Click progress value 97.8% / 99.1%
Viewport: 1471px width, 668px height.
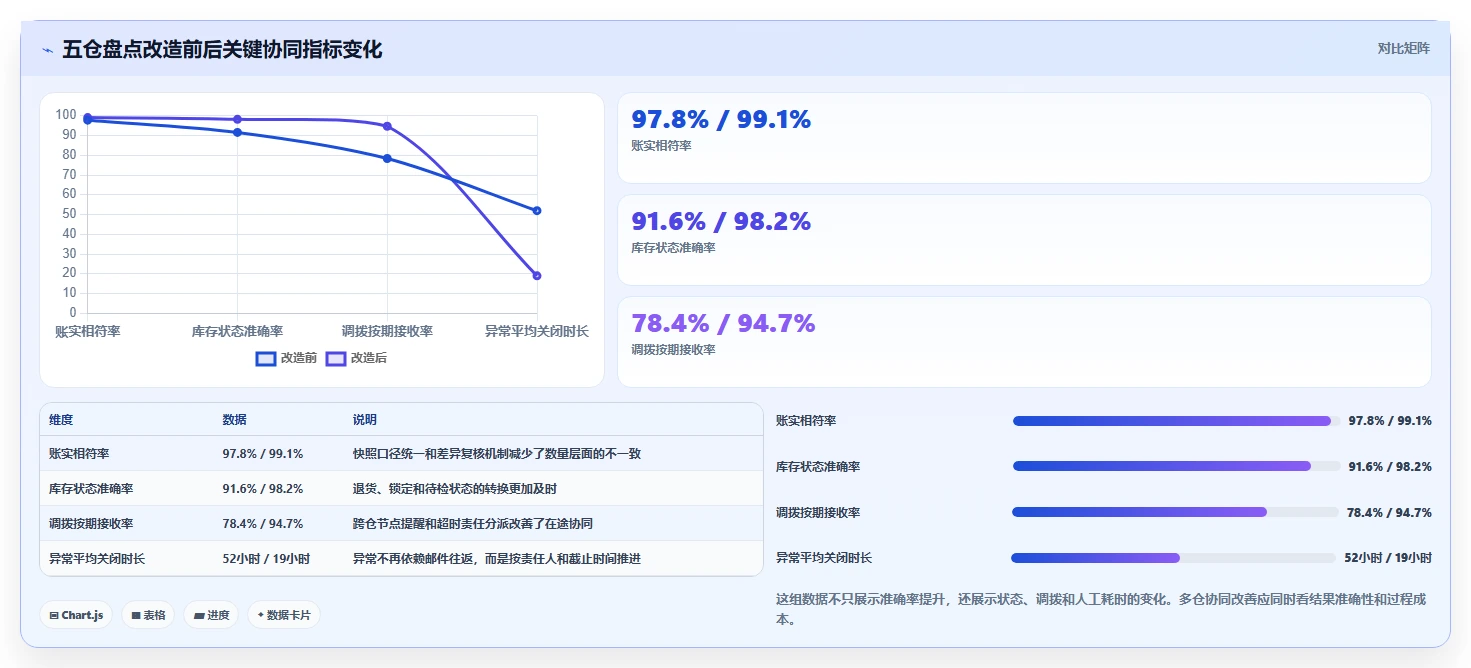[1390, 421]
